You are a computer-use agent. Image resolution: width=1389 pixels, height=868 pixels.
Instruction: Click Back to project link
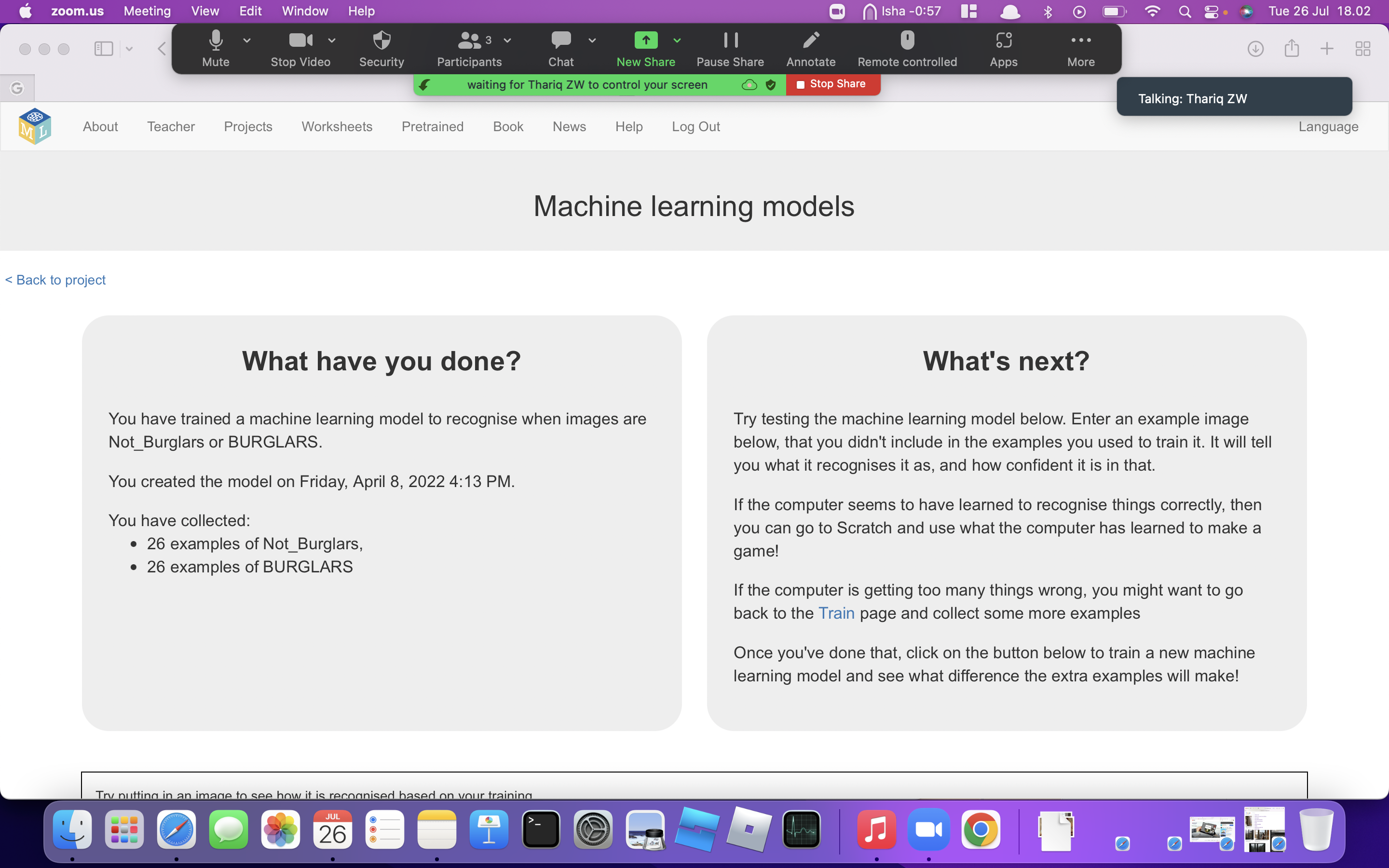[x=56, y=279]
